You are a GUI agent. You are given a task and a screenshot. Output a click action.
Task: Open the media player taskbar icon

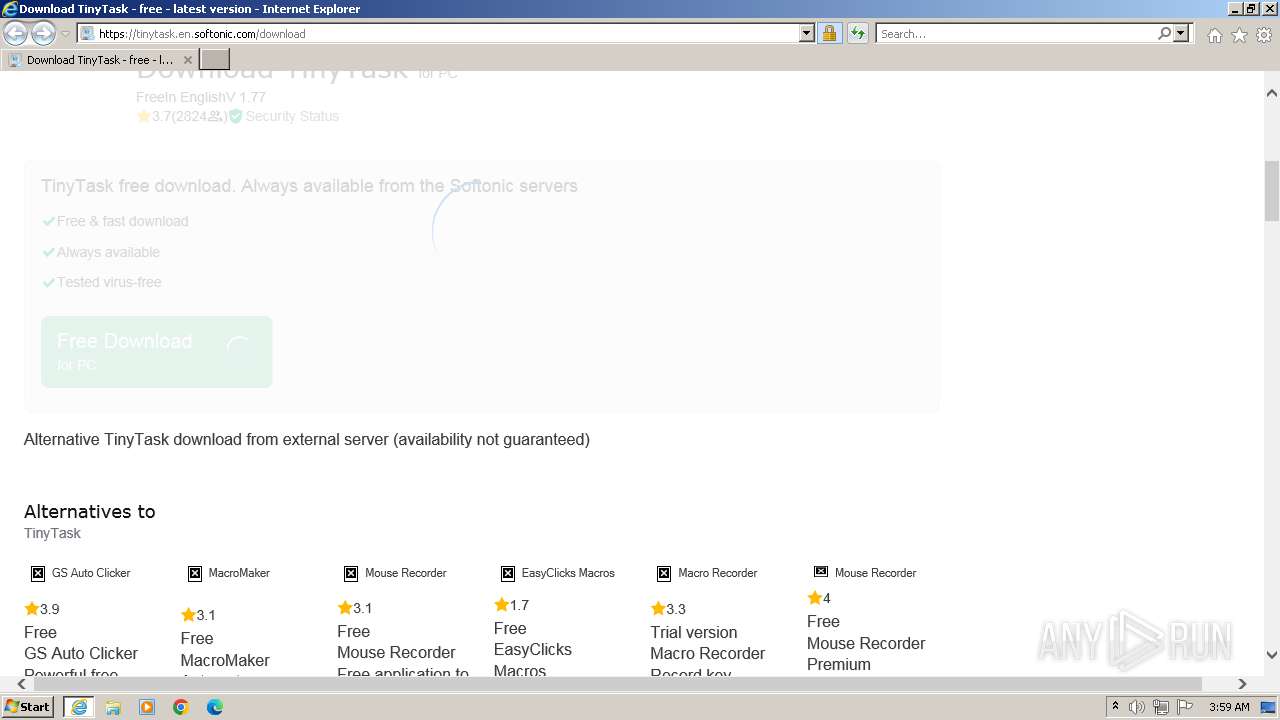coord(147,707)
